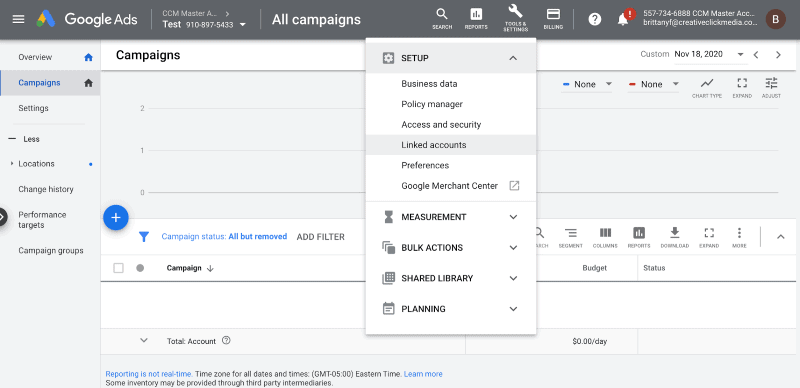The width and height of the screenshot is (800, 388).
Task: Select Linked accounts menu item
Action: tap(451, 145)
